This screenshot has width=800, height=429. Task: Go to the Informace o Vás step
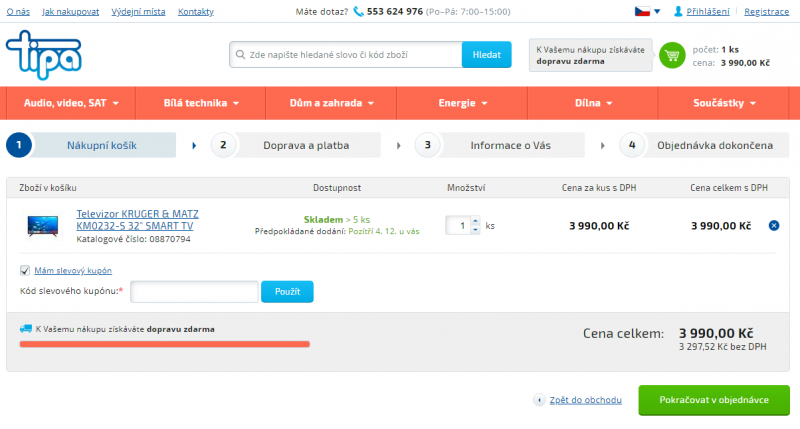coord(510,145)
